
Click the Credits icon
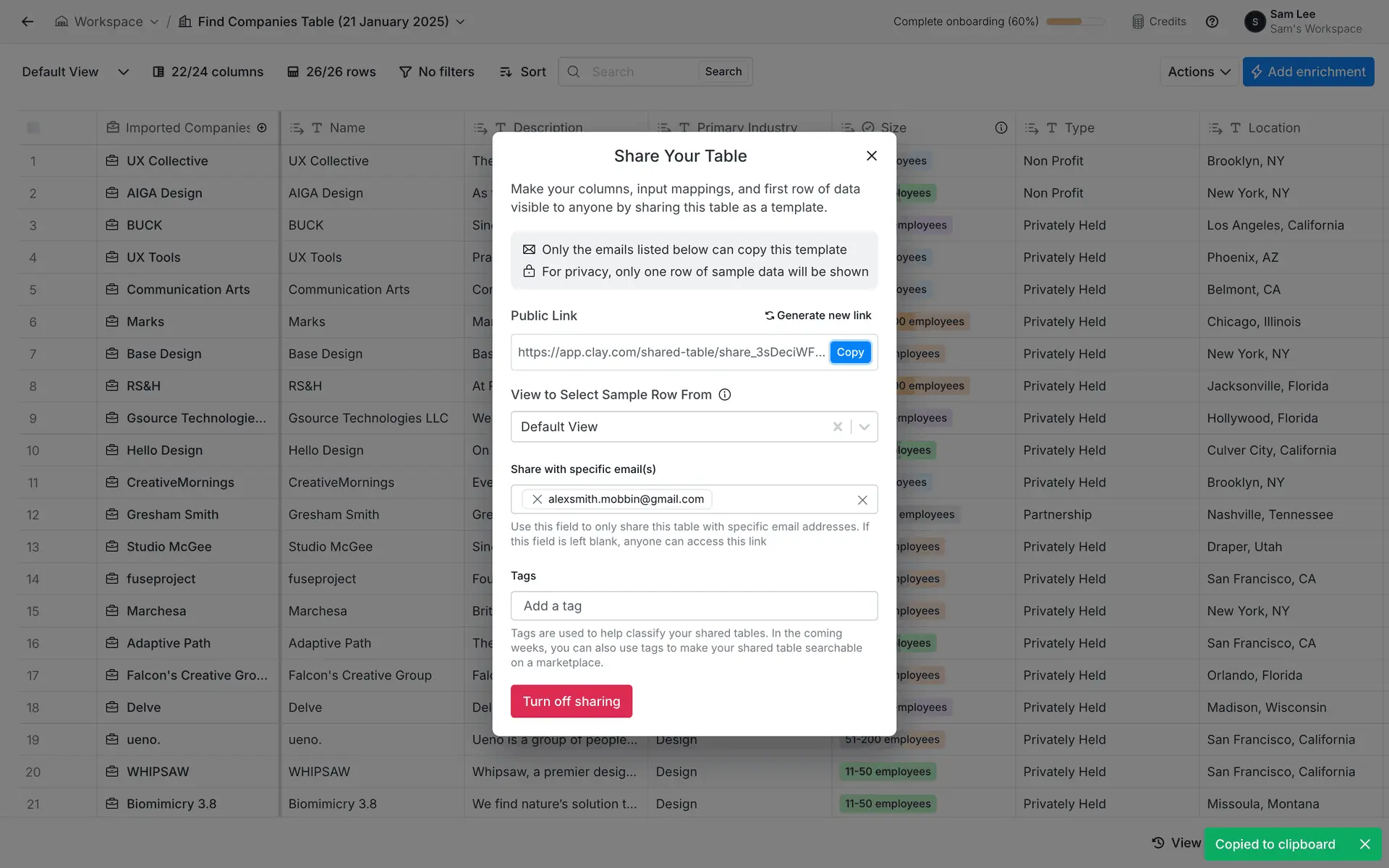pyautogui.click(x=1138, y=22)
